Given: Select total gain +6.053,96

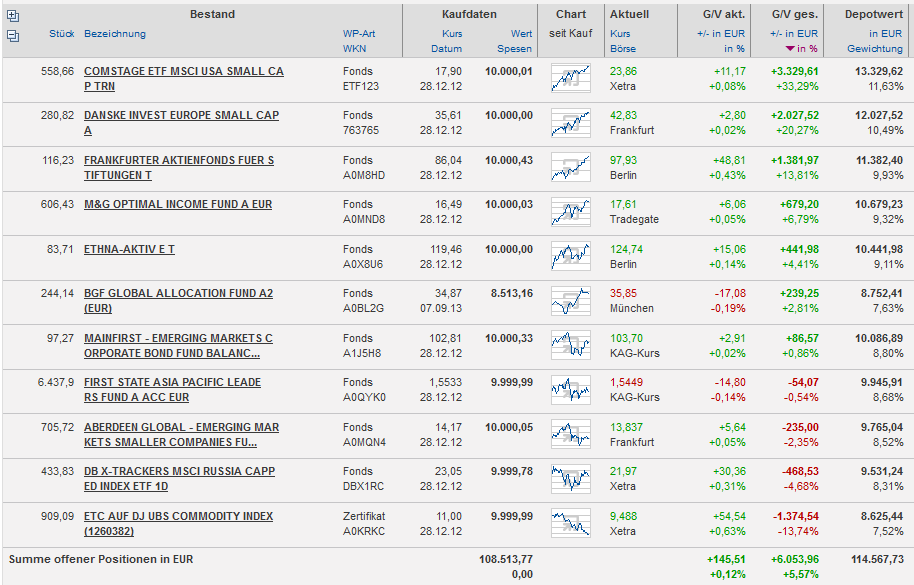Looking at the screenshot, I should [x=795, y=559].
